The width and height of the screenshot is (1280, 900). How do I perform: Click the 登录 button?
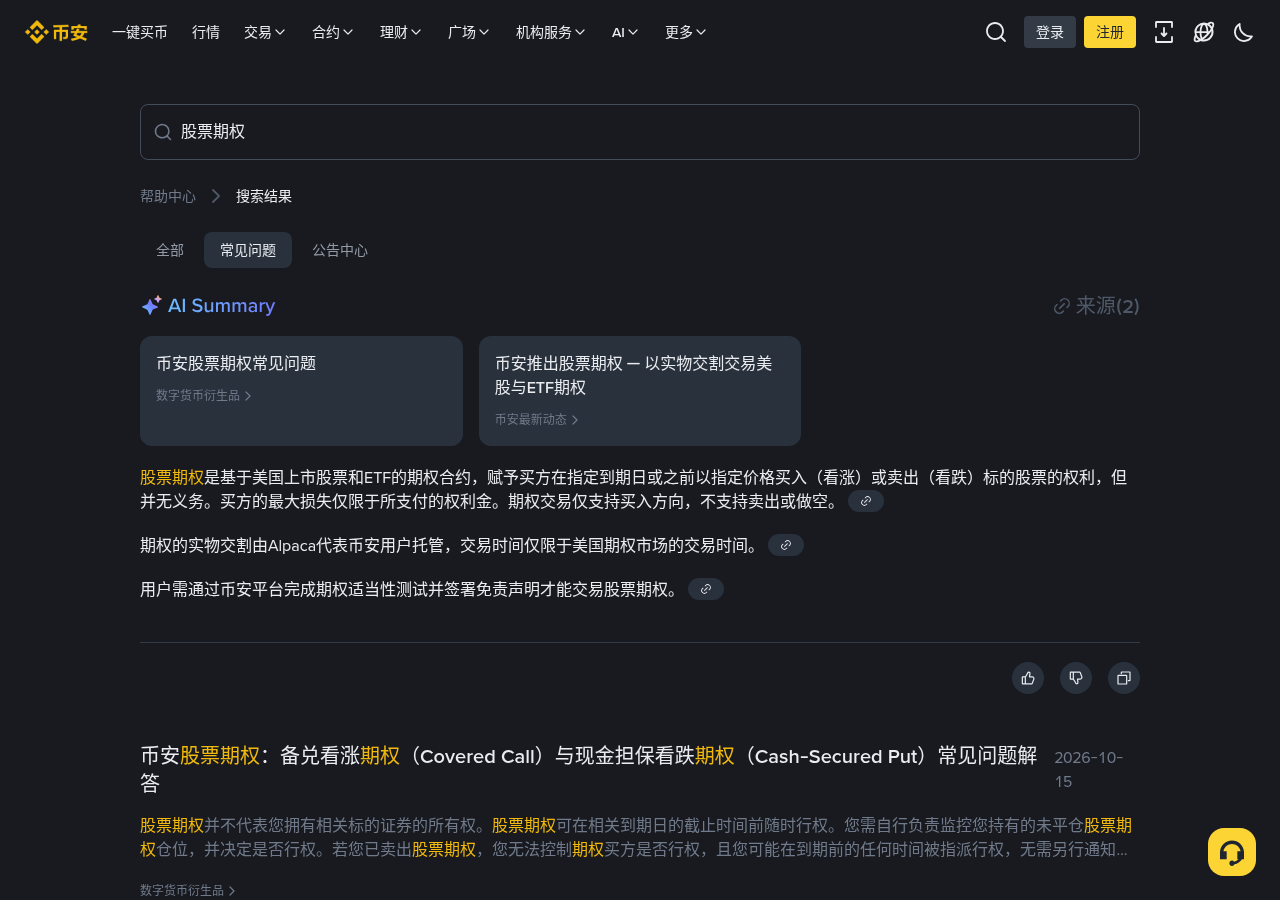(x=1050, y=32)
